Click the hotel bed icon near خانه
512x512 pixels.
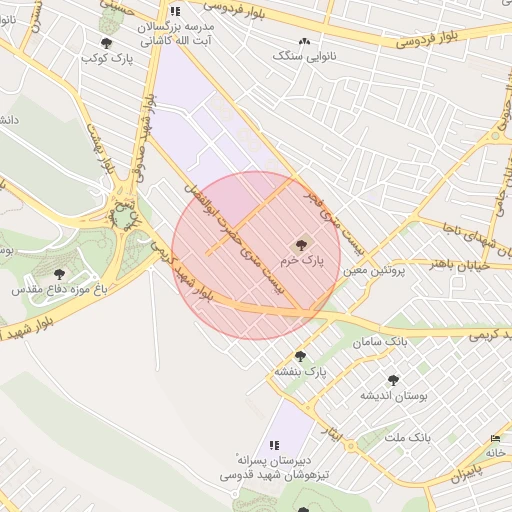pos(495,439)
